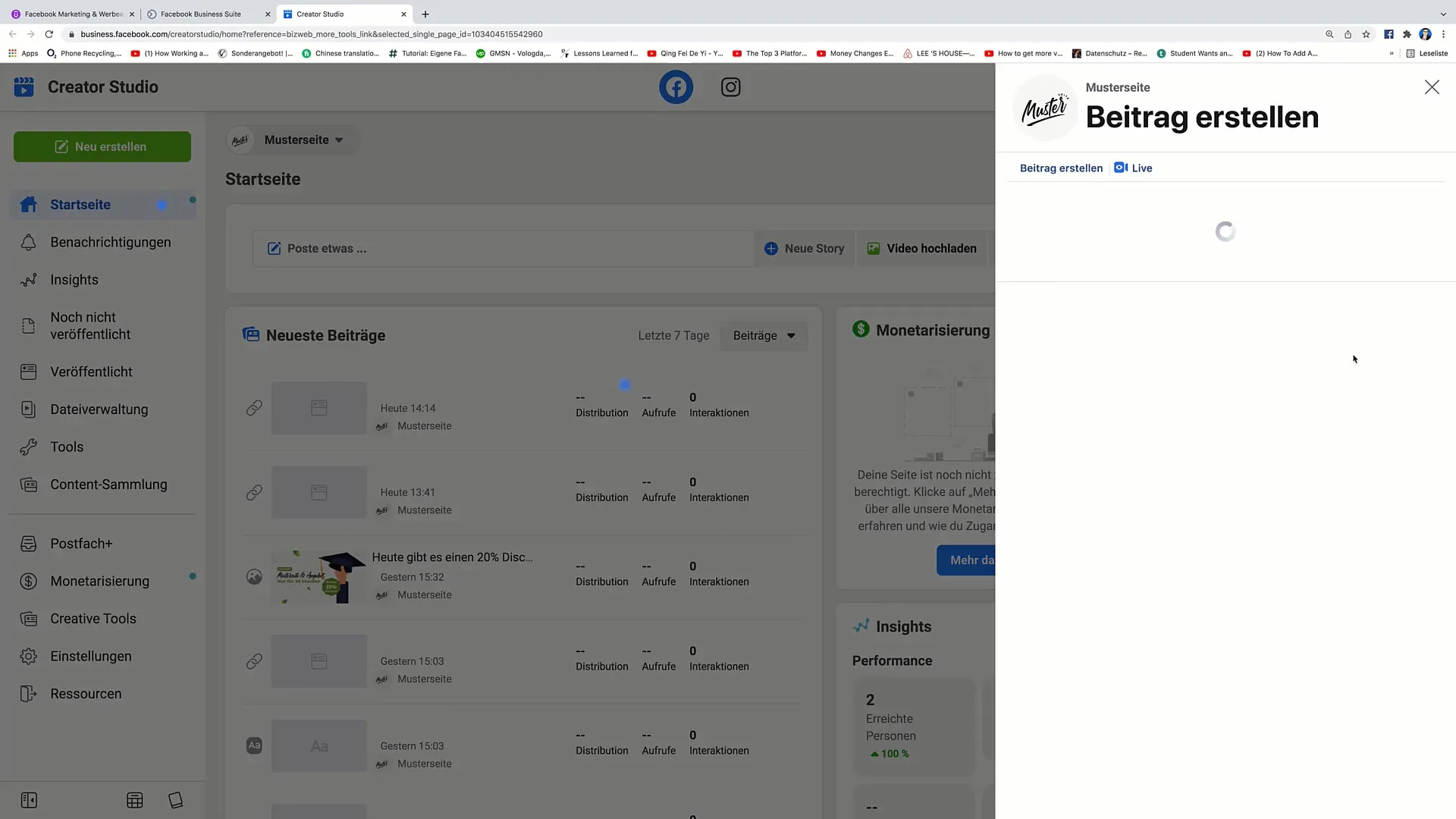This screenshot has width=1456, height=819.
Task: Click the Musterseite page thumbnail
Action: [1045, 107]
